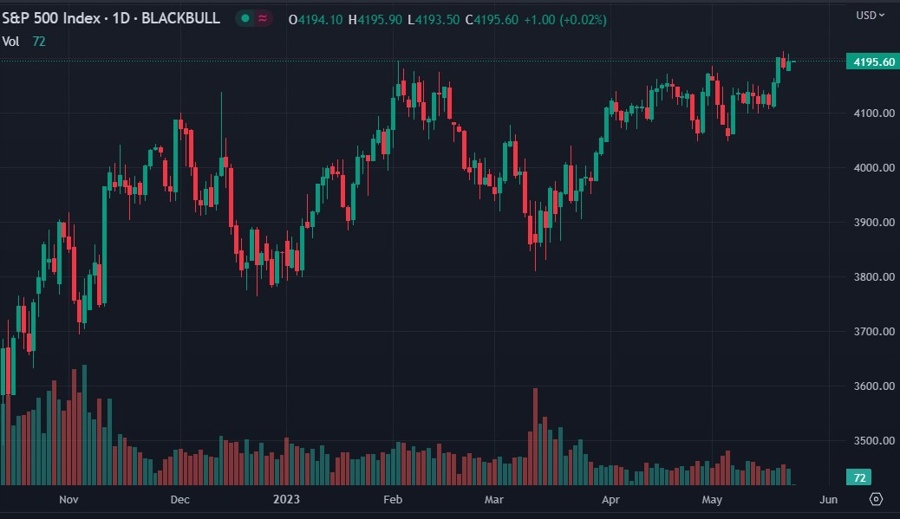Click the Apr date axis label
Image resolution: width=900 pixels, height=519 pixels.
tap(611, 499)
